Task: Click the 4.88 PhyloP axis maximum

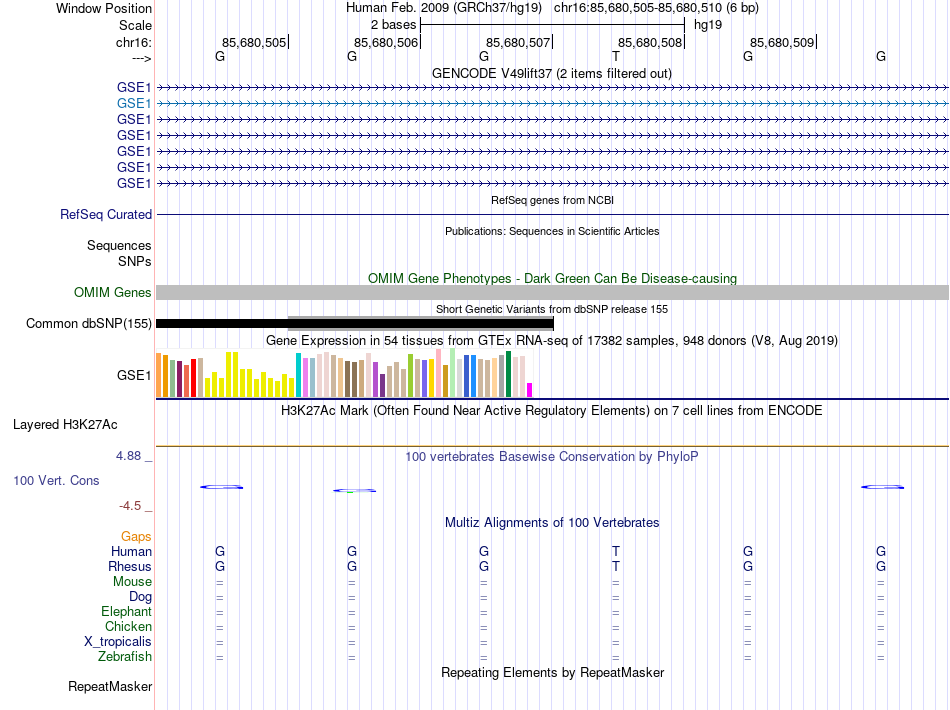Action: pyautogui.click(x=128, y=456)
